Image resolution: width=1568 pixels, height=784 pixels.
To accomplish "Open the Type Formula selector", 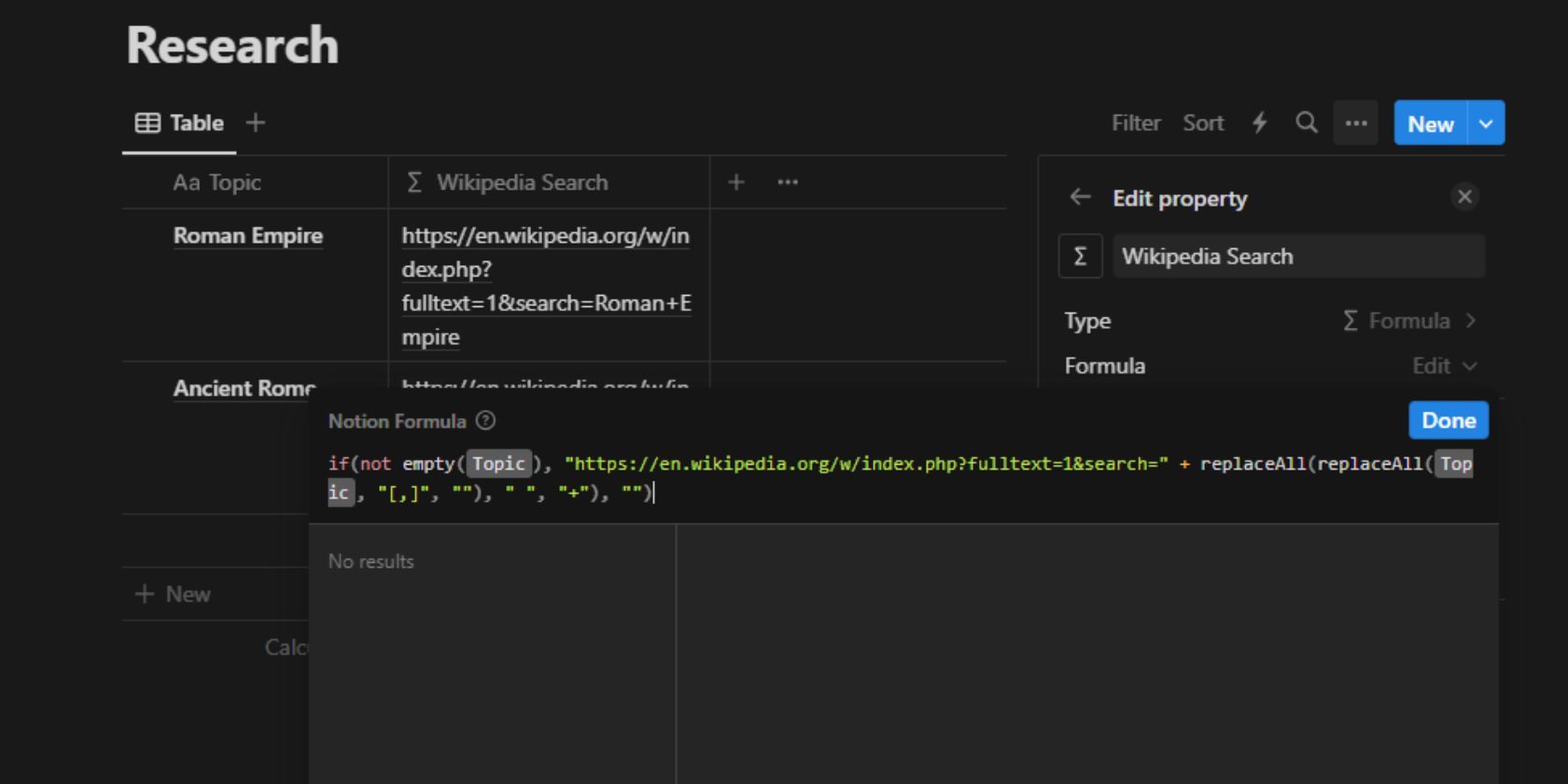I will coord(1409,321).
